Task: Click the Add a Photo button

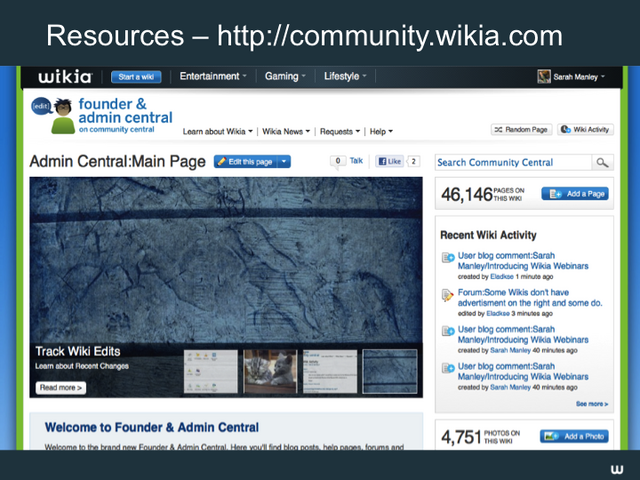Action: tap(574, 436)
